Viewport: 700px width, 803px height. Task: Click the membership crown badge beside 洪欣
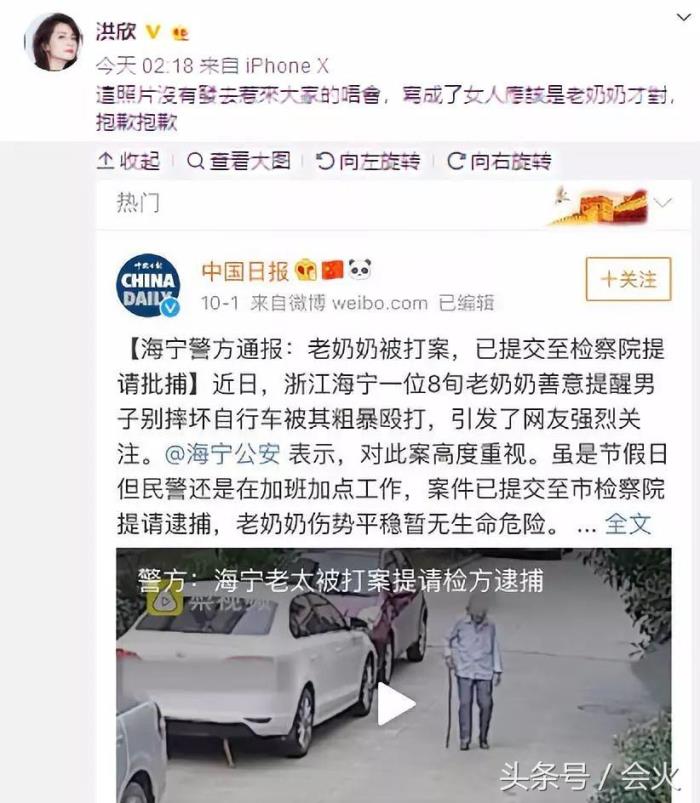(x=180, y=33)
